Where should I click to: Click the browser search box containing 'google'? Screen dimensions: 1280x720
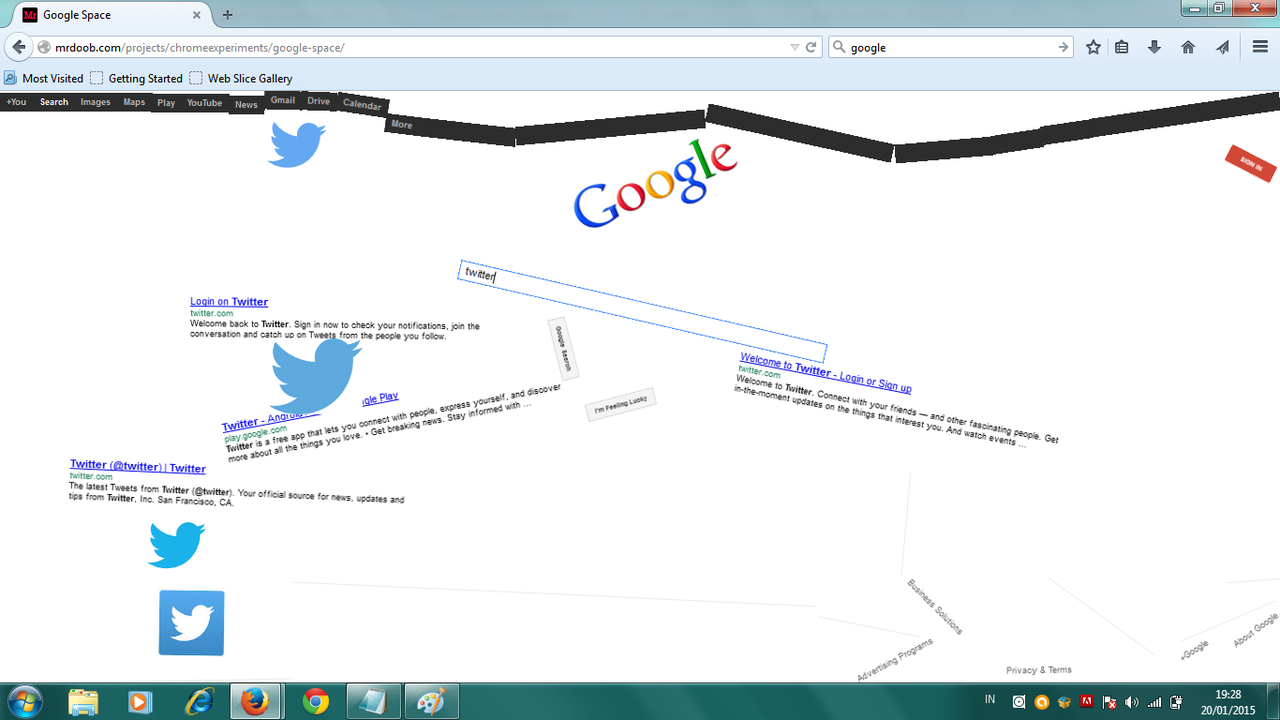point(950,47)
